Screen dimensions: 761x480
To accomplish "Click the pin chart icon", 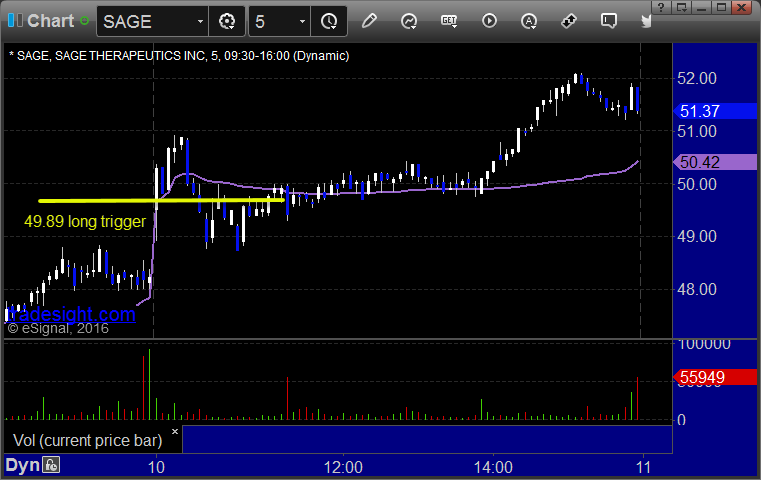I will pyautogui.click(x=568, y=21).
